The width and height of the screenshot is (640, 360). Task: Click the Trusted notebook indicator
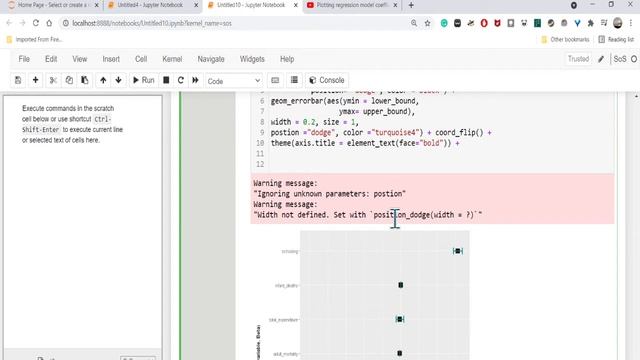pos(578,59)
